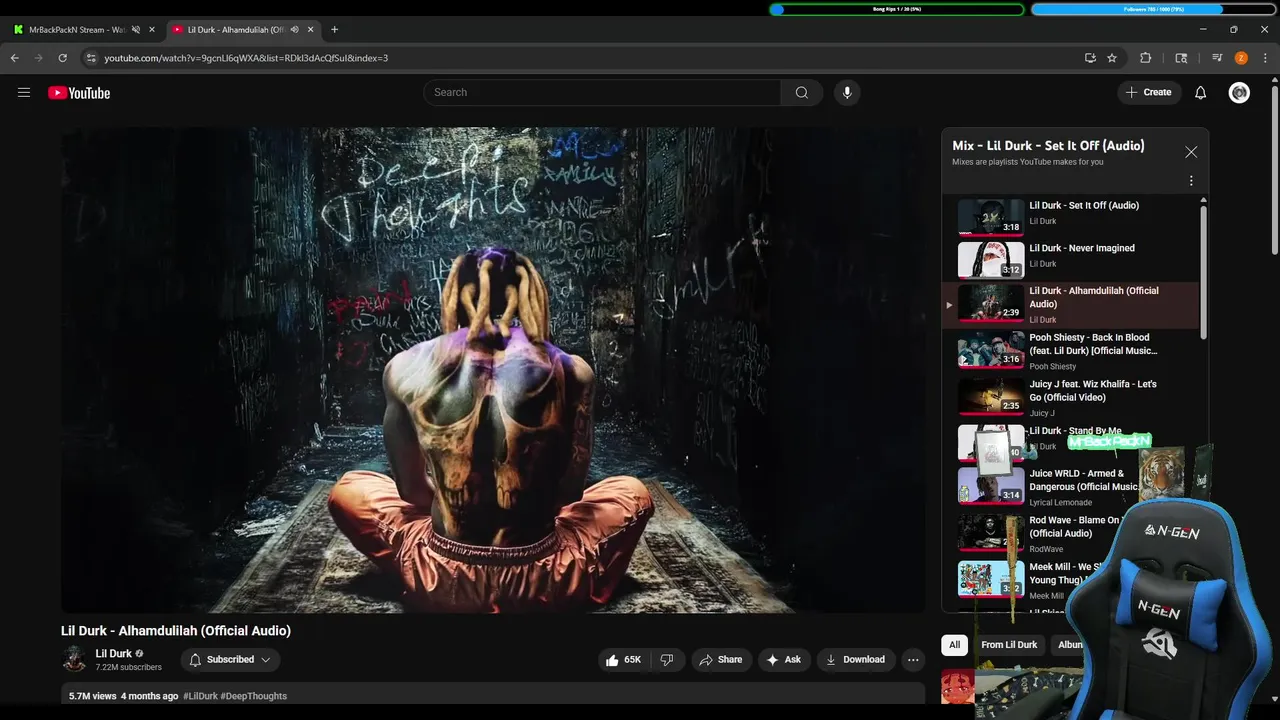View site information in the address bar
Screen dimensions: 1280x720
click(x=91, y=58)
